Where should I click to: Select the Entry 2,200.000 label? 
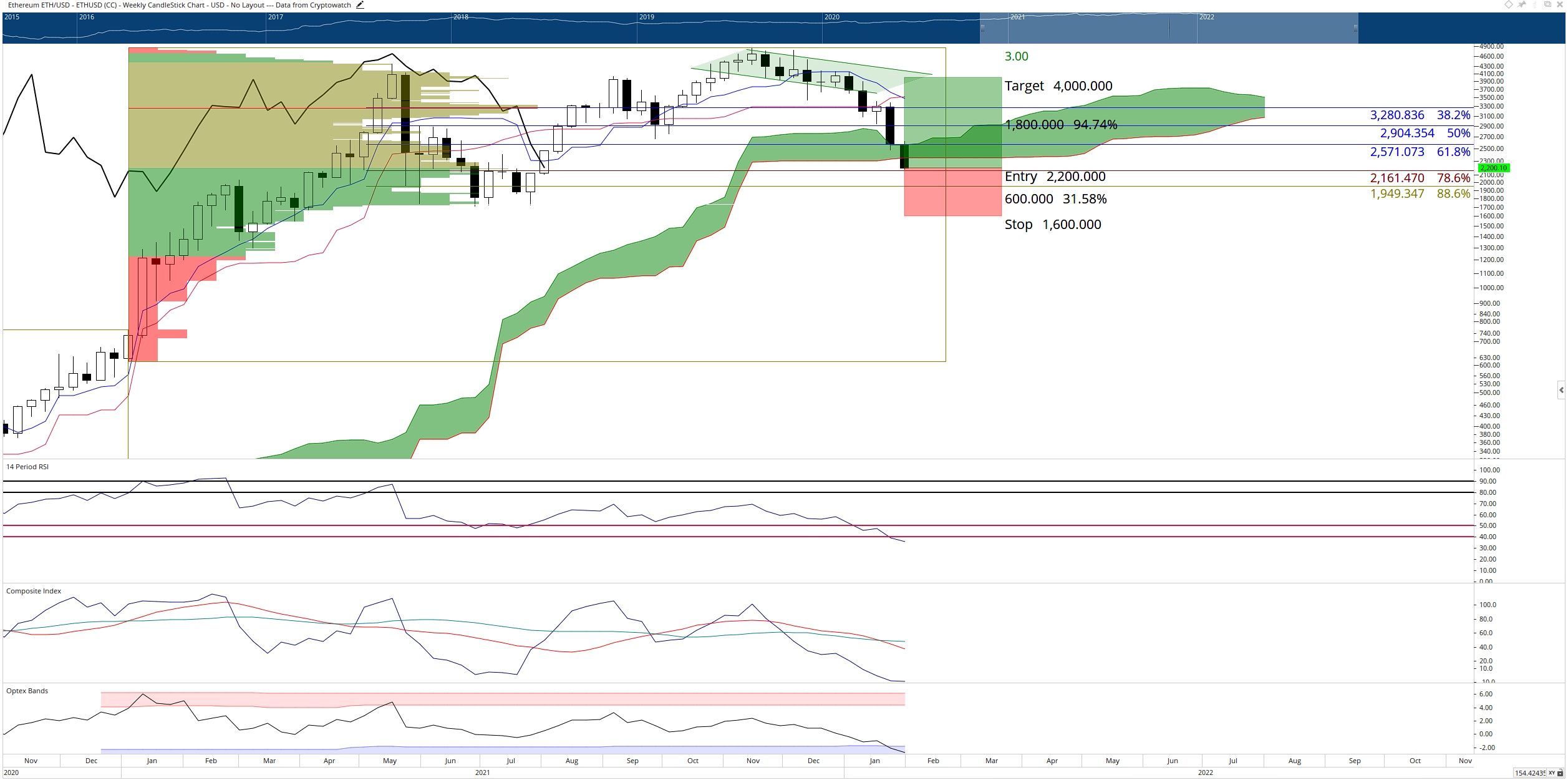[1055, 177]
